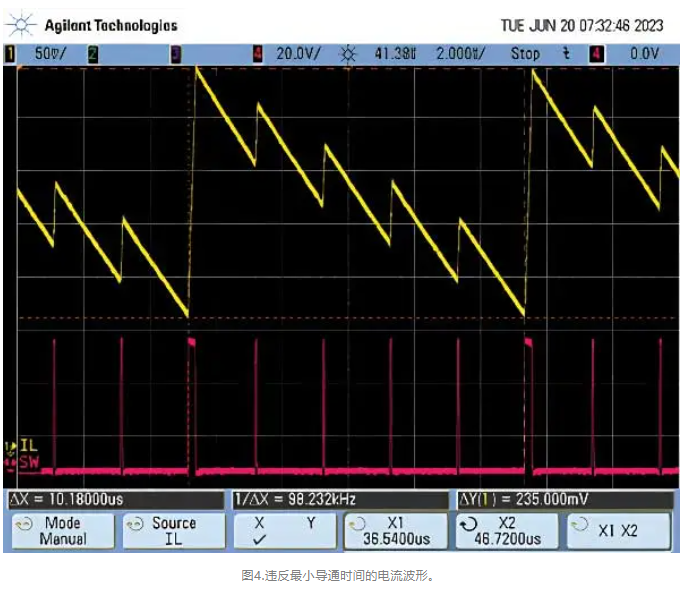692x593 pixels.
Task: Click the channel 2 indicator badge
Action: pos(93,54)
